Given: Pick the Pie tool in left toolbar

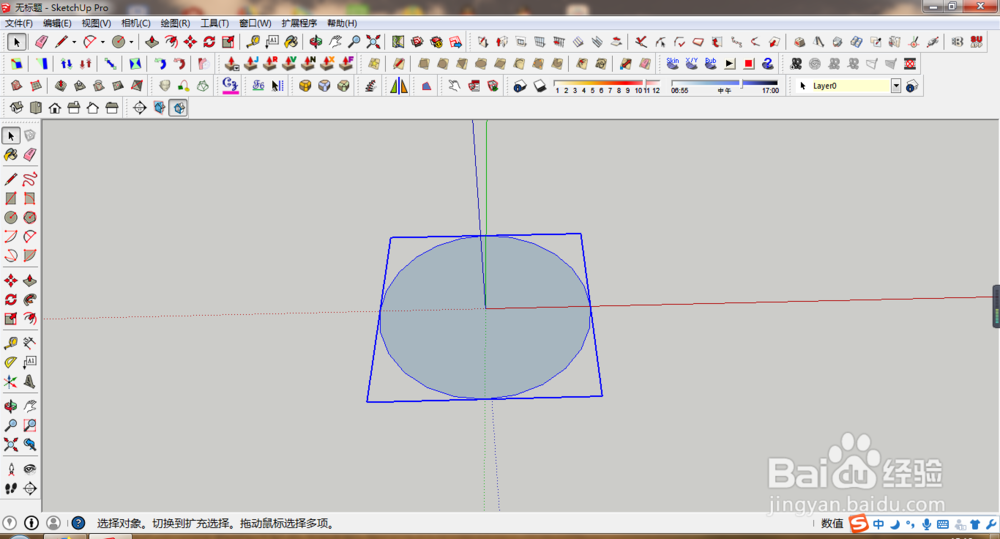Looking at the screenshot, I should click(x=30, y=256).
